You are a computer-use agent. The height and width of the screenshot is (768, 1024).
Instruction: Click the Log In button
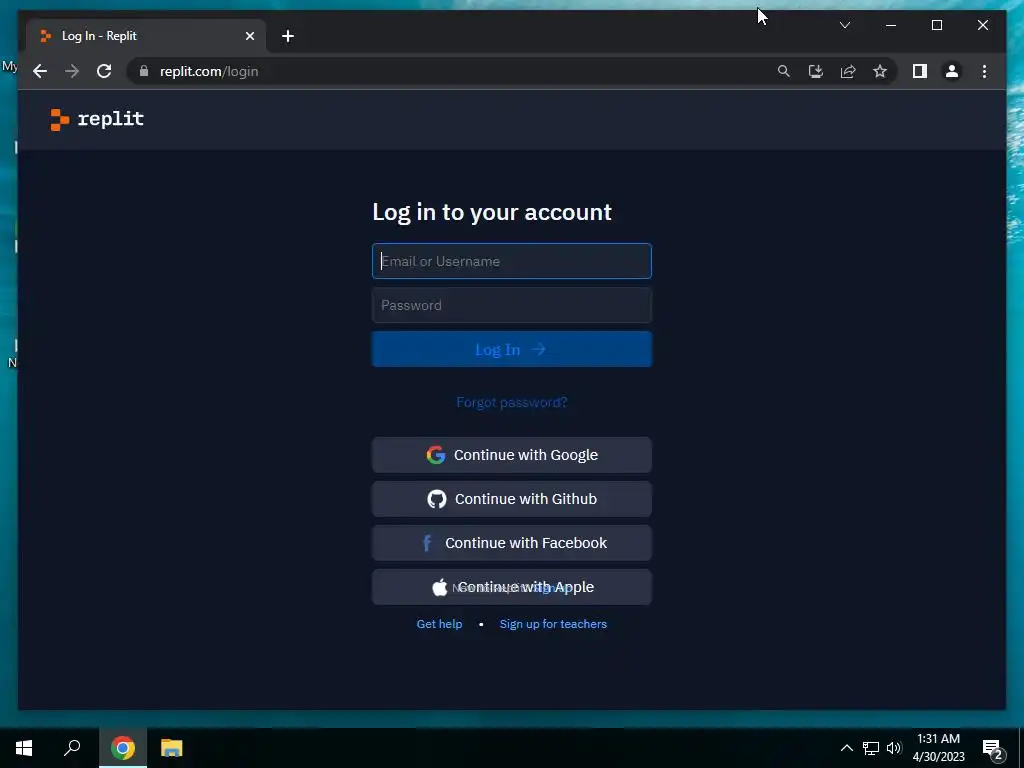point(511,349)
